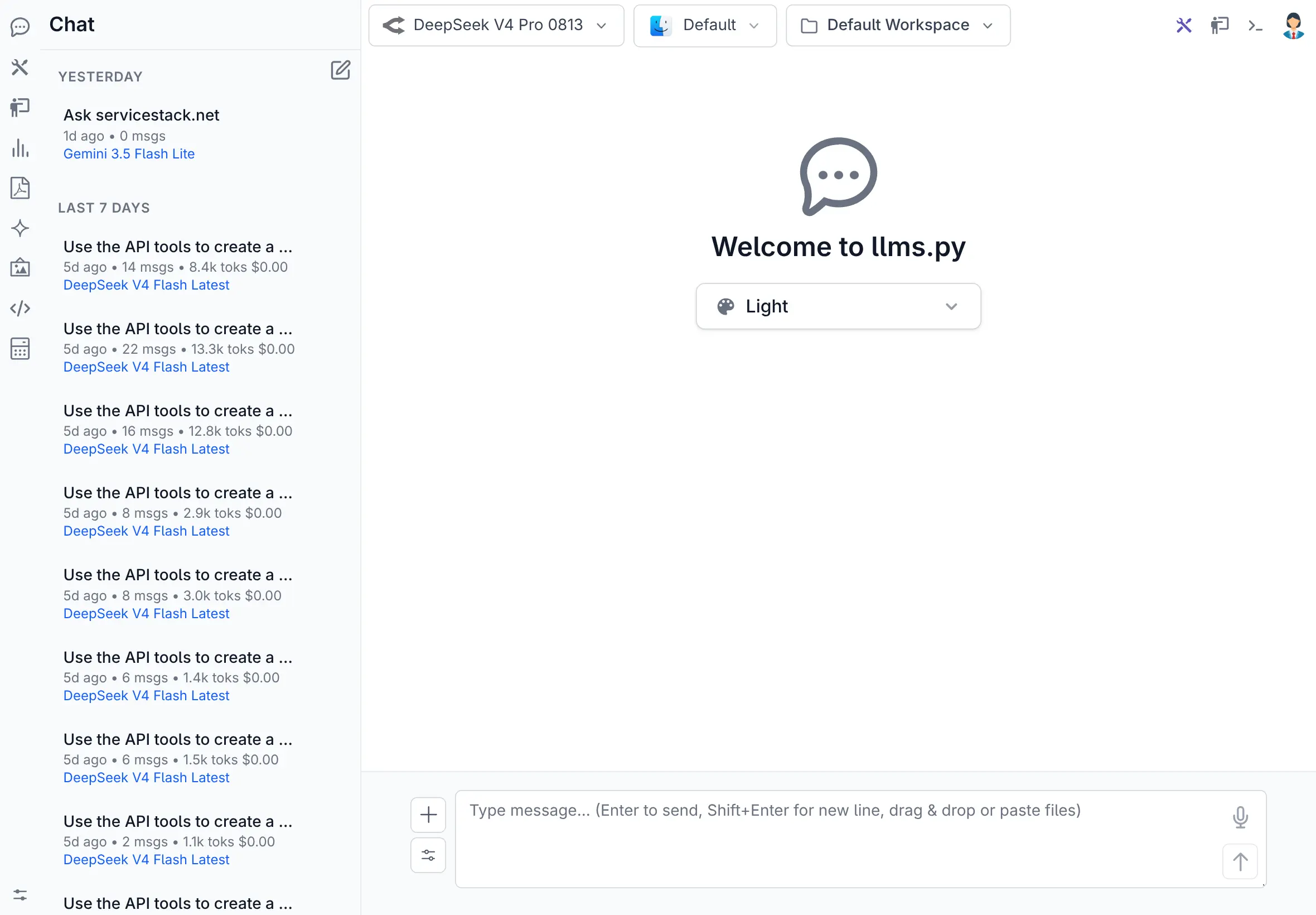Screen dimensions: 1316x915
Task: Open the calculator sidebar icon
Action: [20, 349]
